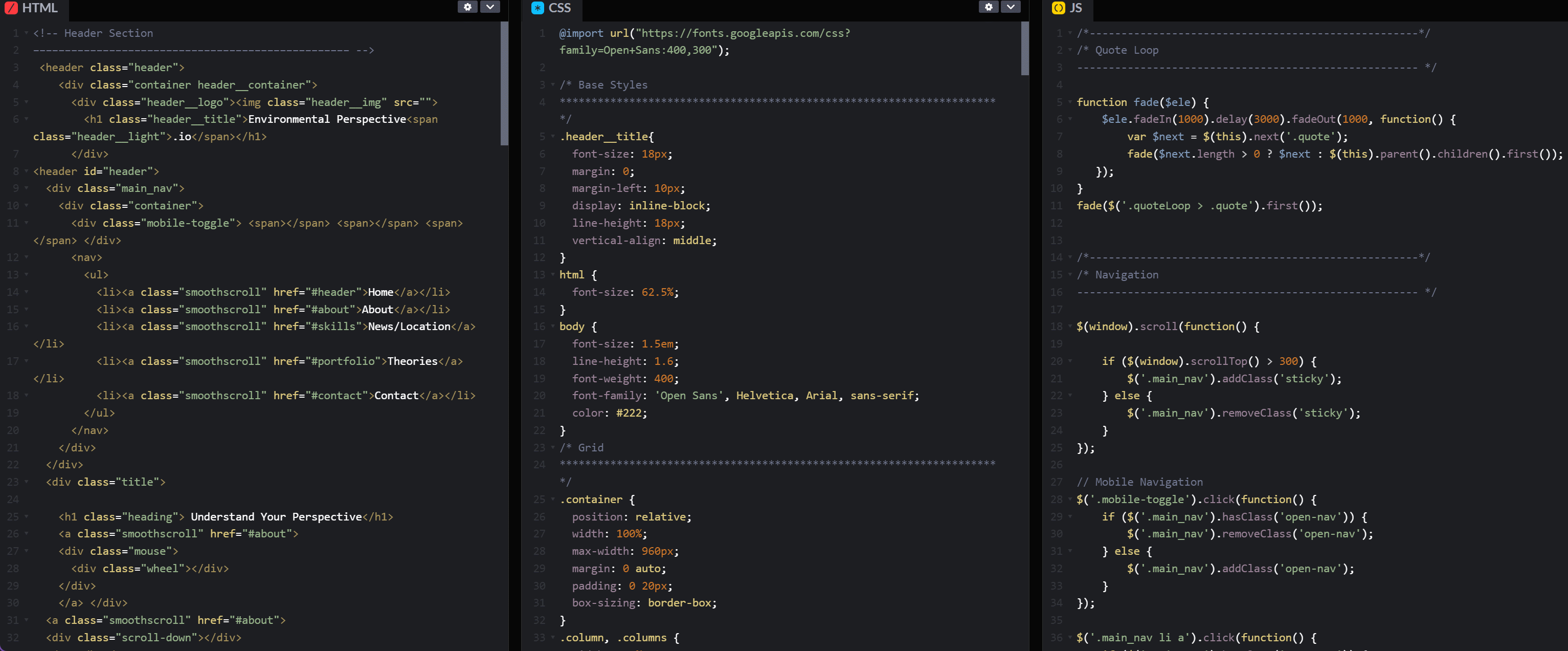Fold the .container CSS rule
This screenshot has width=1568, height=651.
(x=553, y=500)
